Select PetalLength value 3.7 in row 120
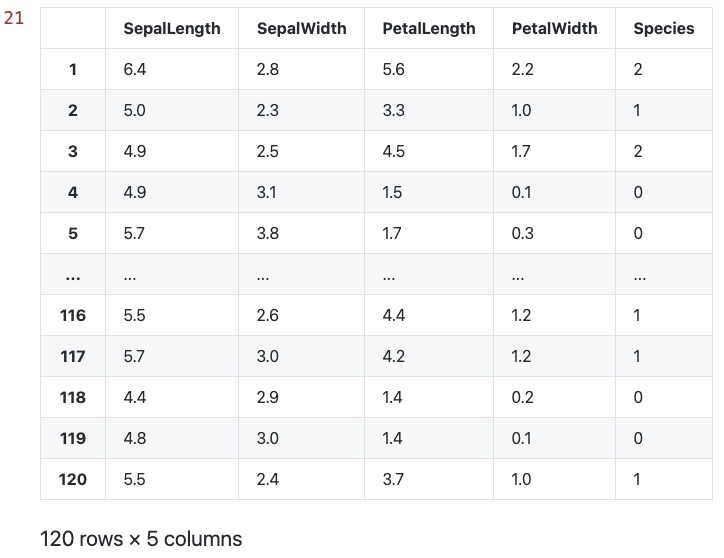This screenshot has height=558, width=724. coord(393,479)
